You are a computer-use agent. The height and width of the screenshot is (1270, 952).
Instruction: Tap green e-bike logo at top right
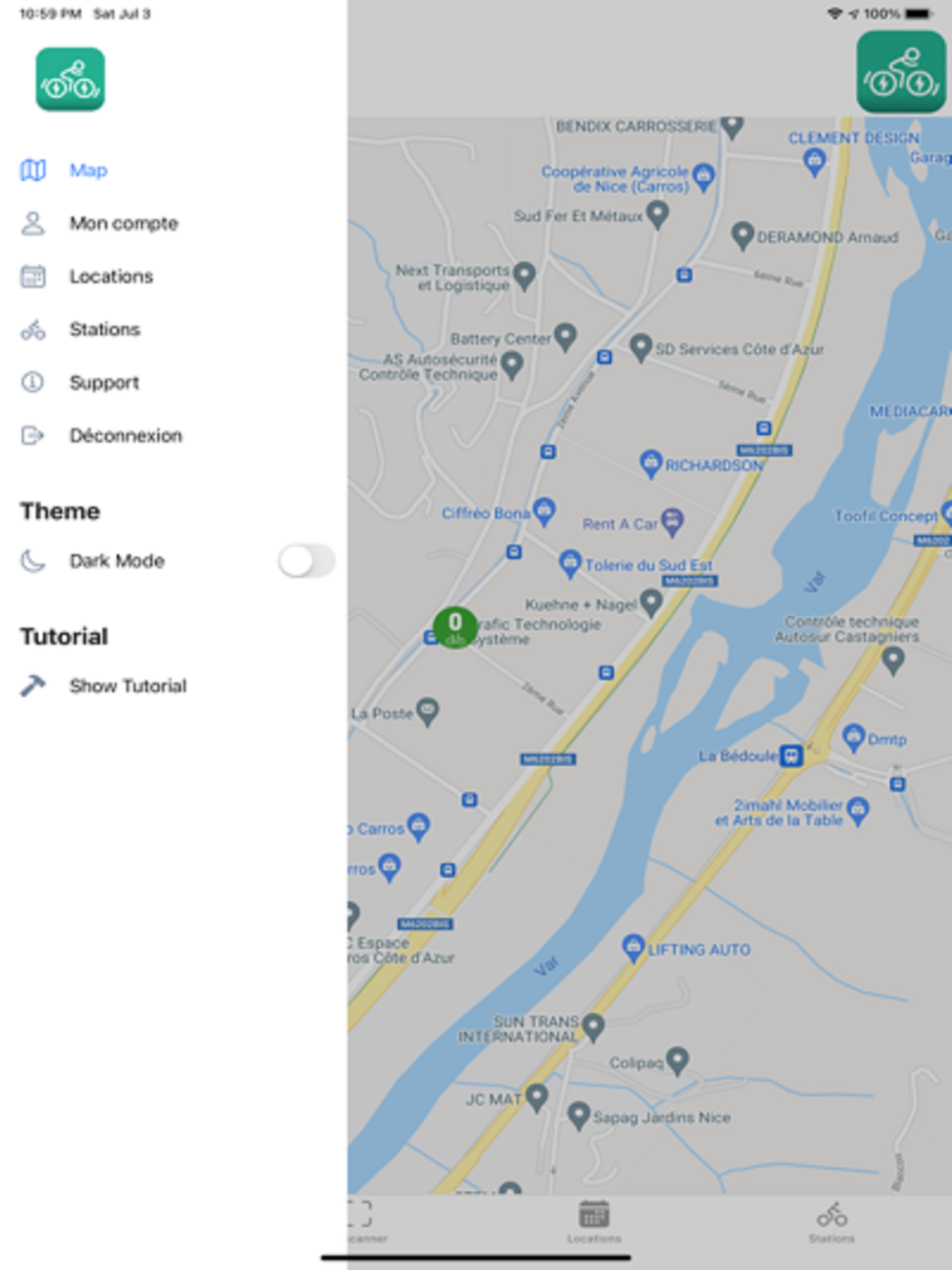pos(901,72)
